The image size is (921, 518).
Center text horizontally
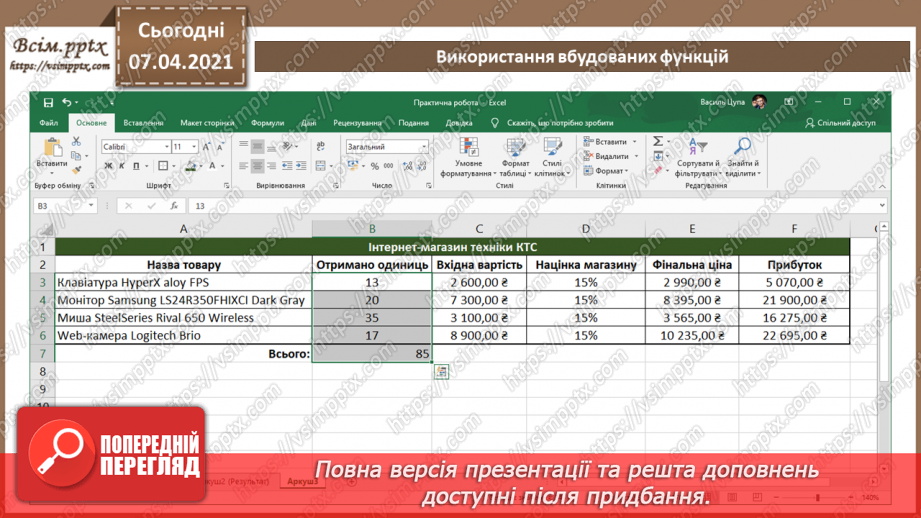(257, 166)
